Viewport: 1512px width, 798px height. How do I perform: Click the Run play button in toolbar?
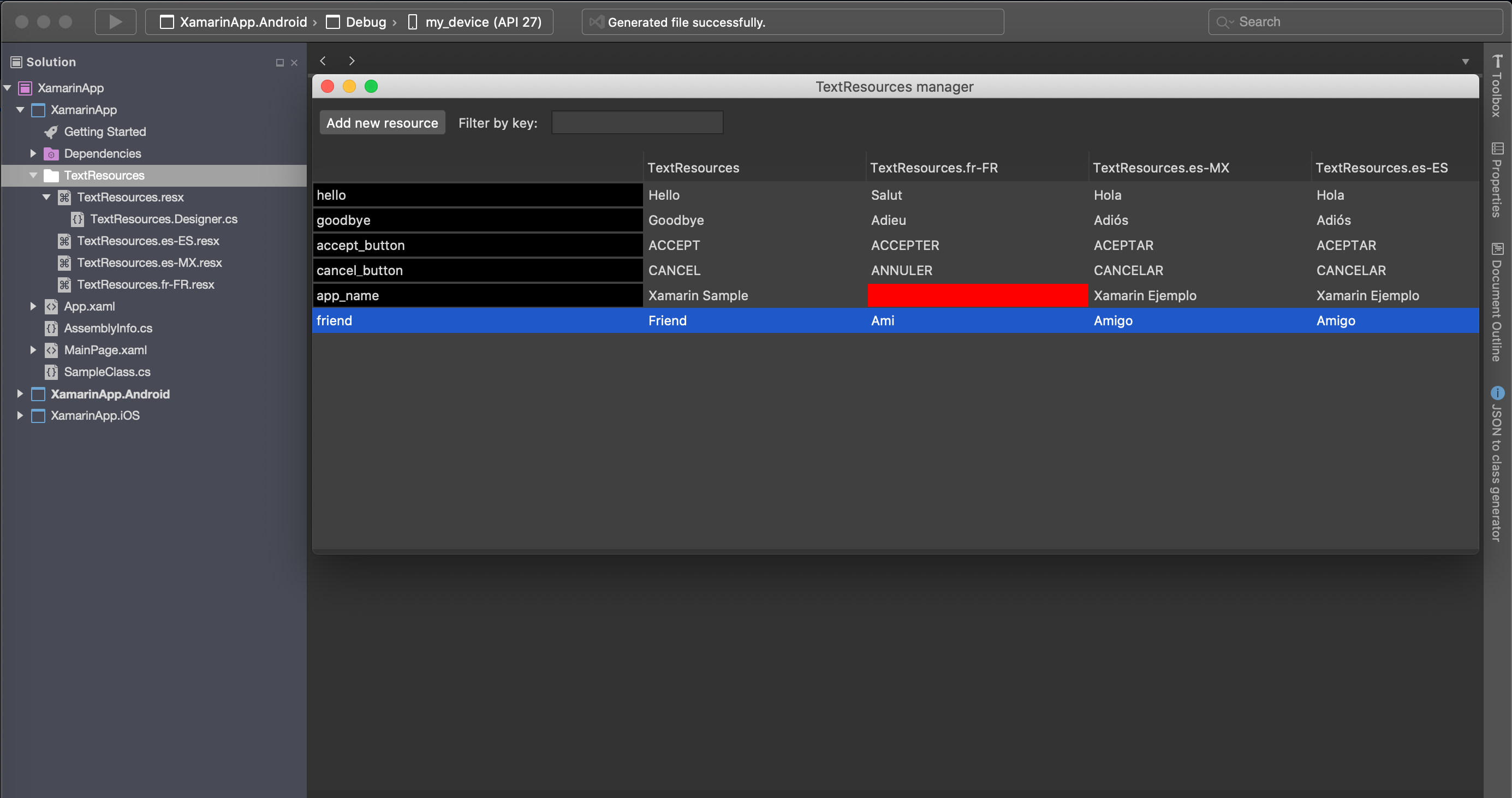116,22
